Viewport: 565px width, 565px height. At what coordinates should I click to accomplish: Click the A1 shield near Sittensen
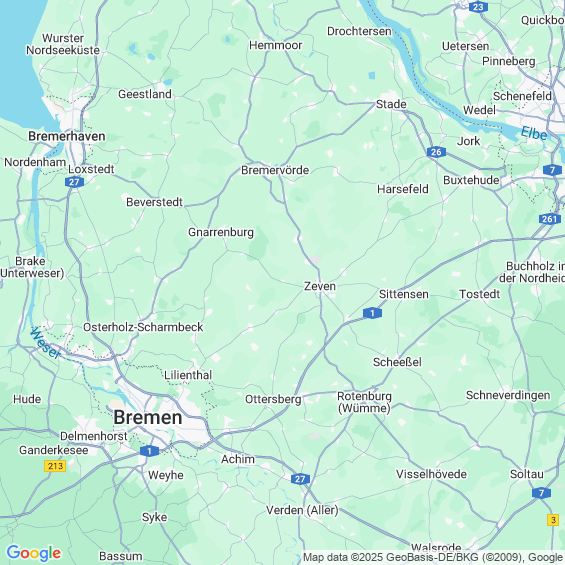point(372,313)
